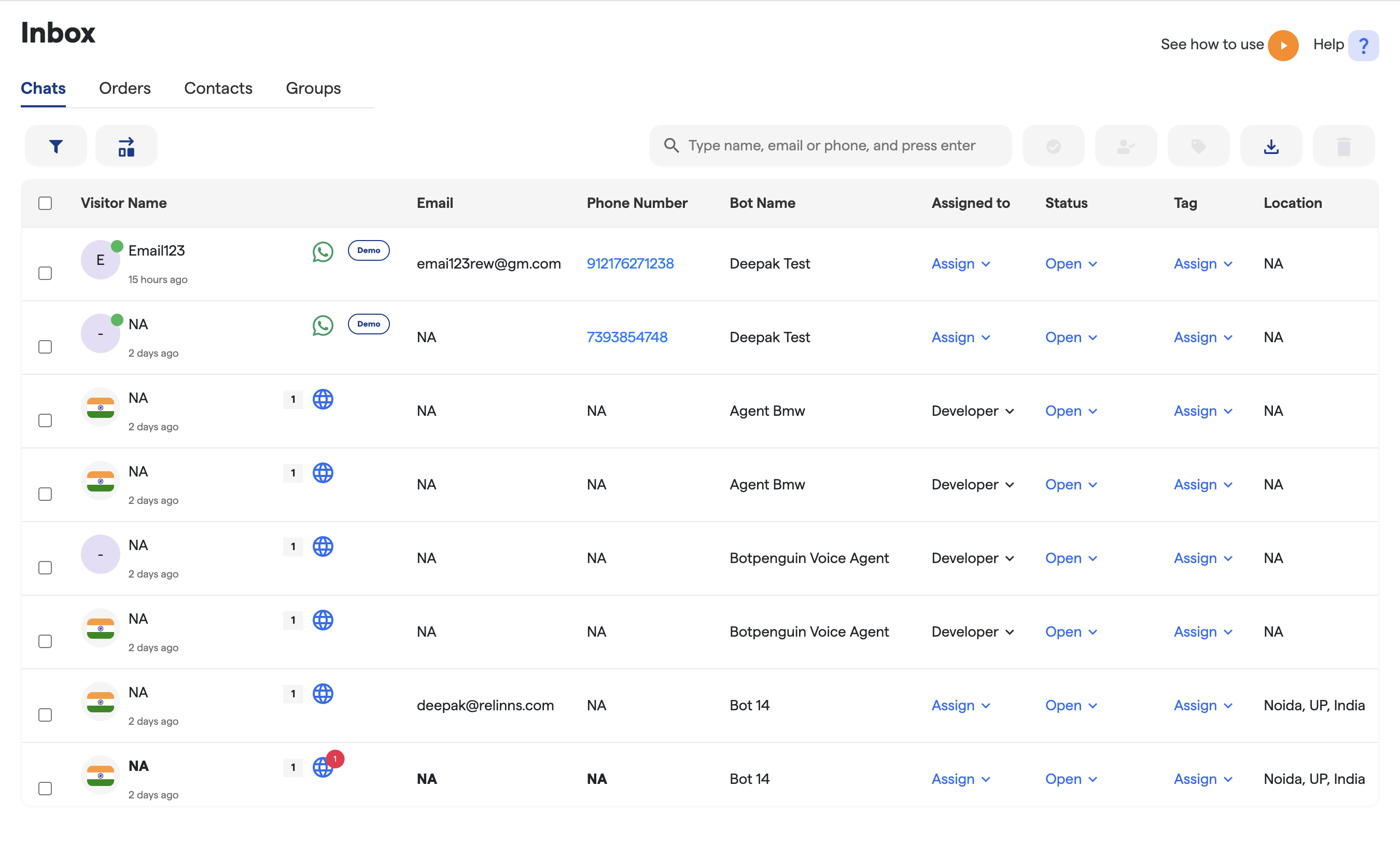This screenshot has height=843, width=1400.
Task: Click the tag icon in toolbar
Action: coord(1198,146)
